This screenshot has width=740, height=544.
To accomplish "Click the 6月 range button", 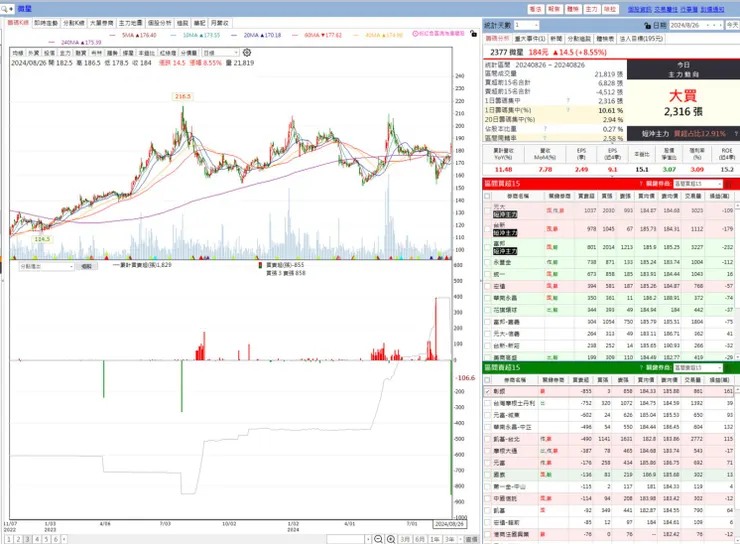I will (x=420, y=539).
